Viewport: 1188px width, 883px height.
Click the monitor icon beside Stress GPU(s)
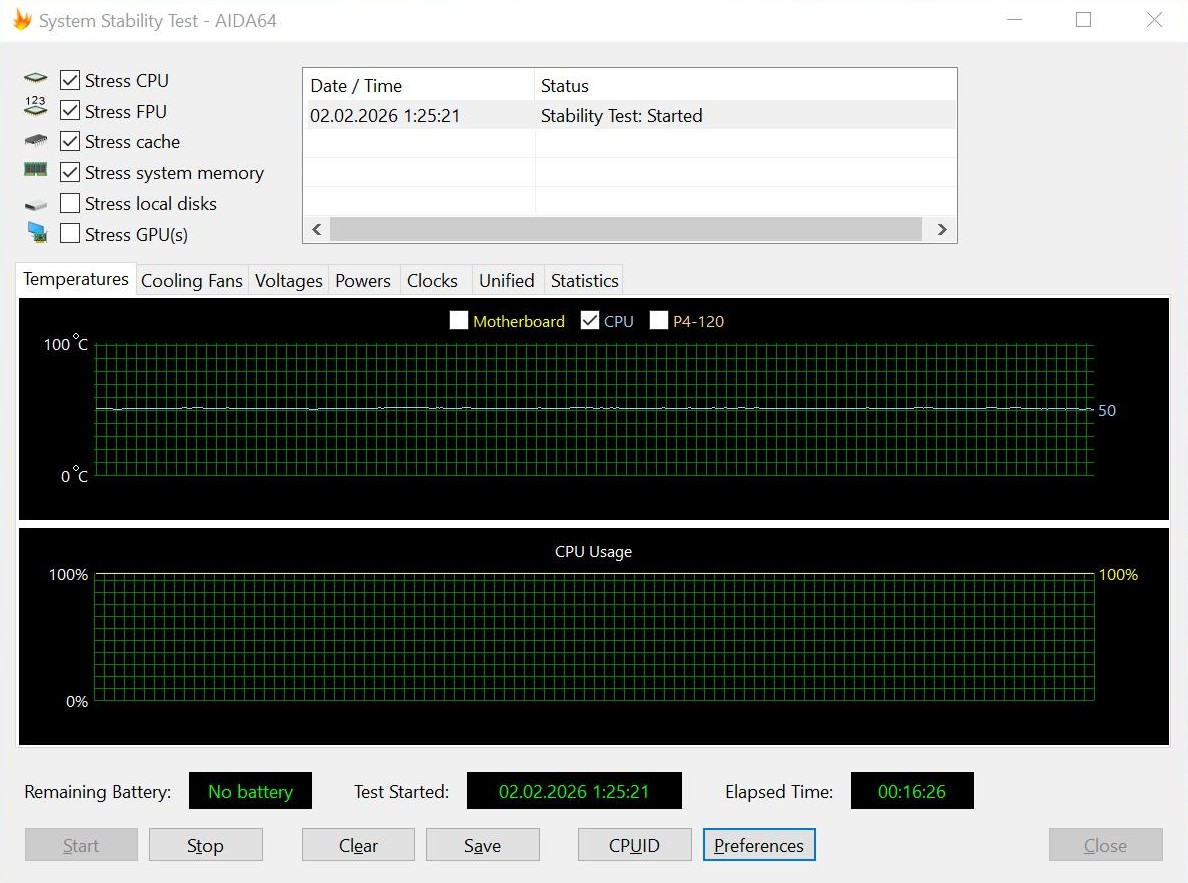[37, 233]
